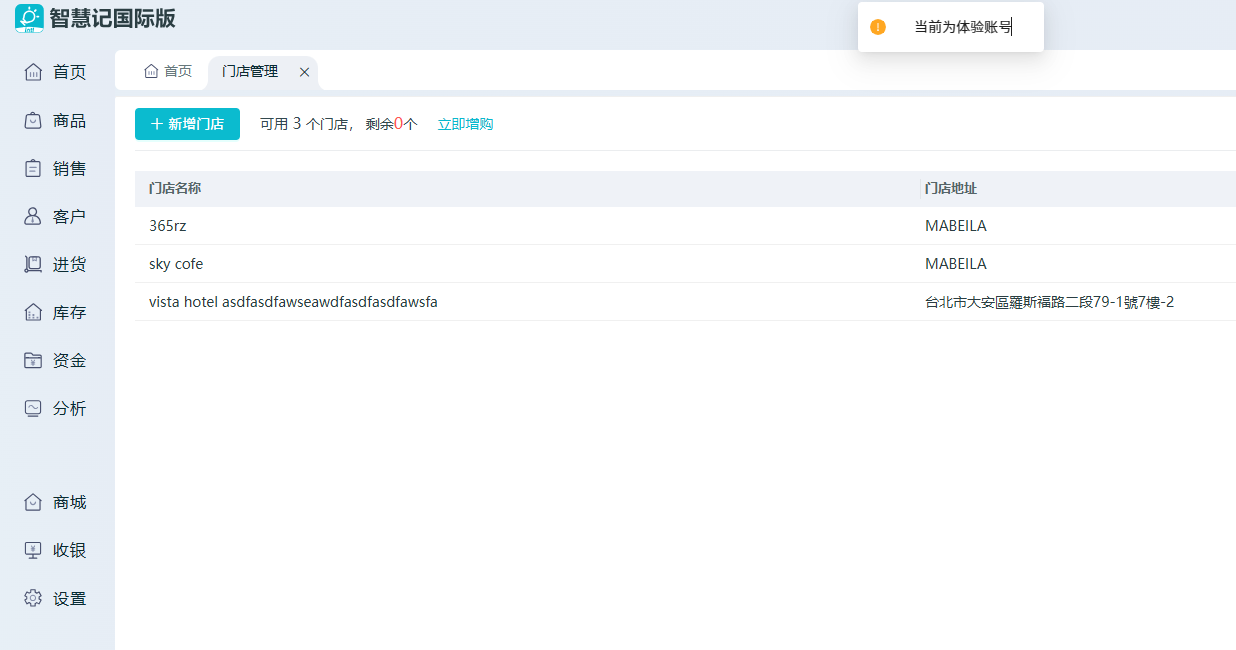Open the 商城 mall section
The width and height of the screenshot is (1236, 650).
tap(56, 503)
